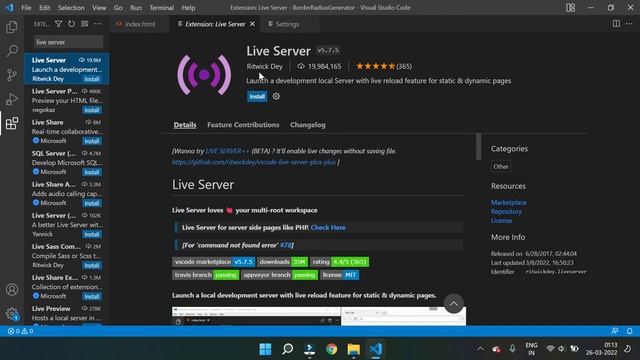This screenshot has height=360, width=640.
Task: Open the Explorer view in activity bar
Action: click(x=12, y=27)
